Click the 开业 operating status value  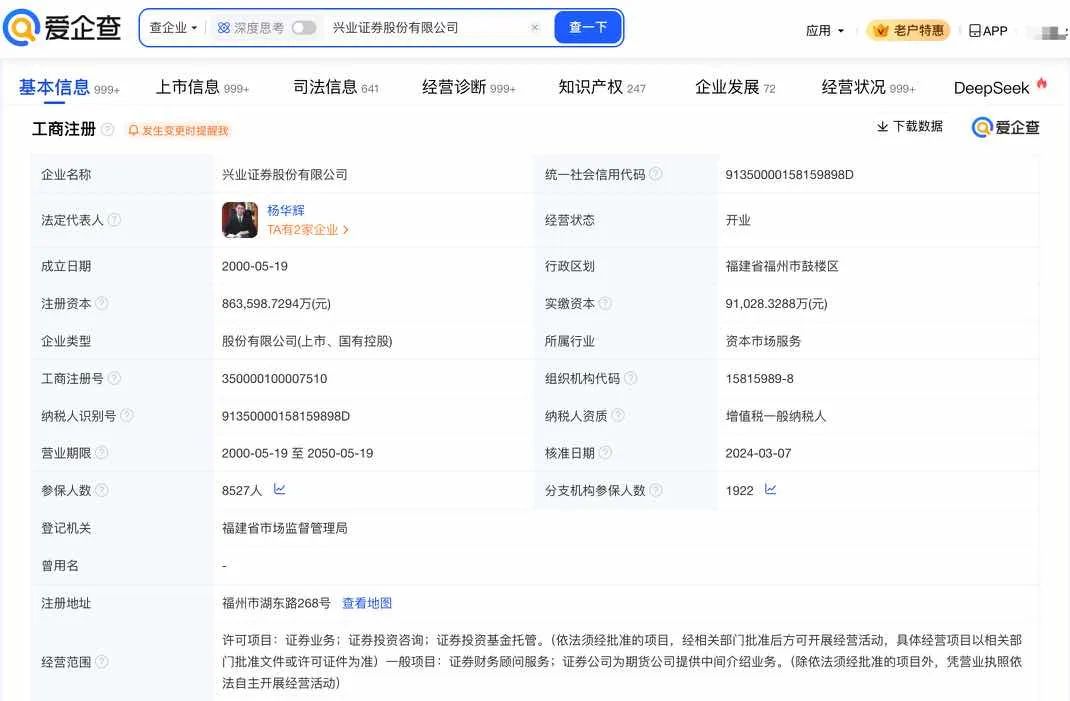738,220
